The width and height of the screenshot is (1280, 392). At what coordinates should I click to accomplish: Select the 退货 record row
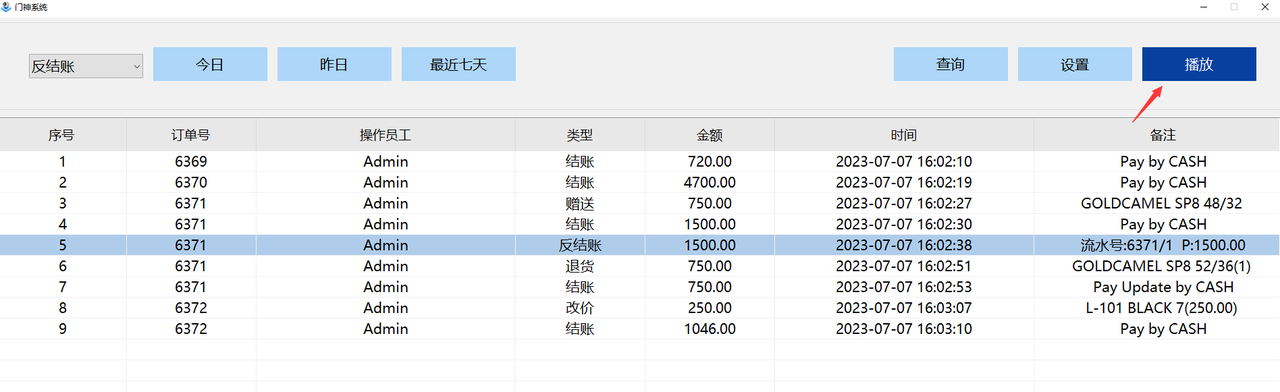(640, 266)
